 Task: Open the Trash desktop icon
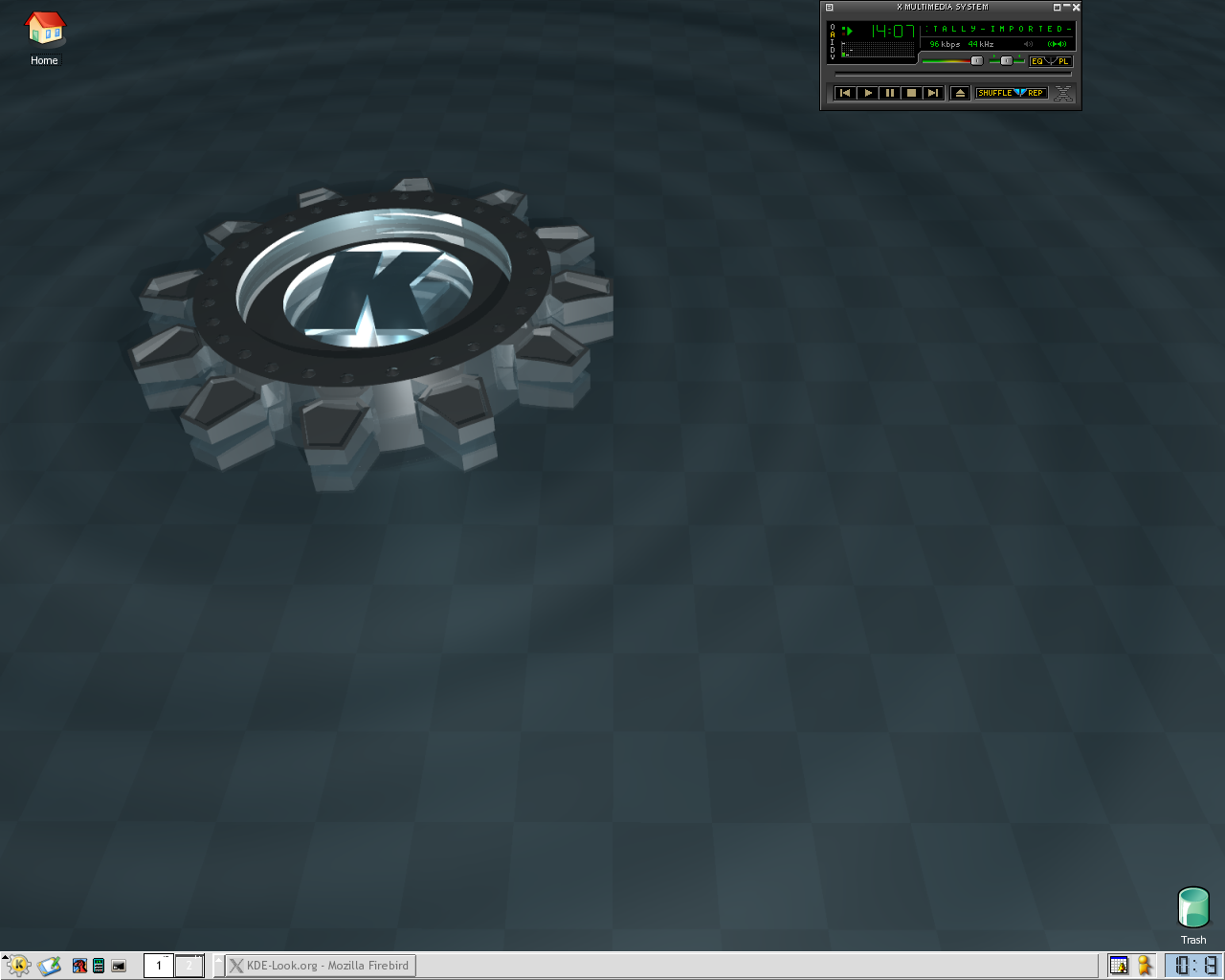(1193, 916)
